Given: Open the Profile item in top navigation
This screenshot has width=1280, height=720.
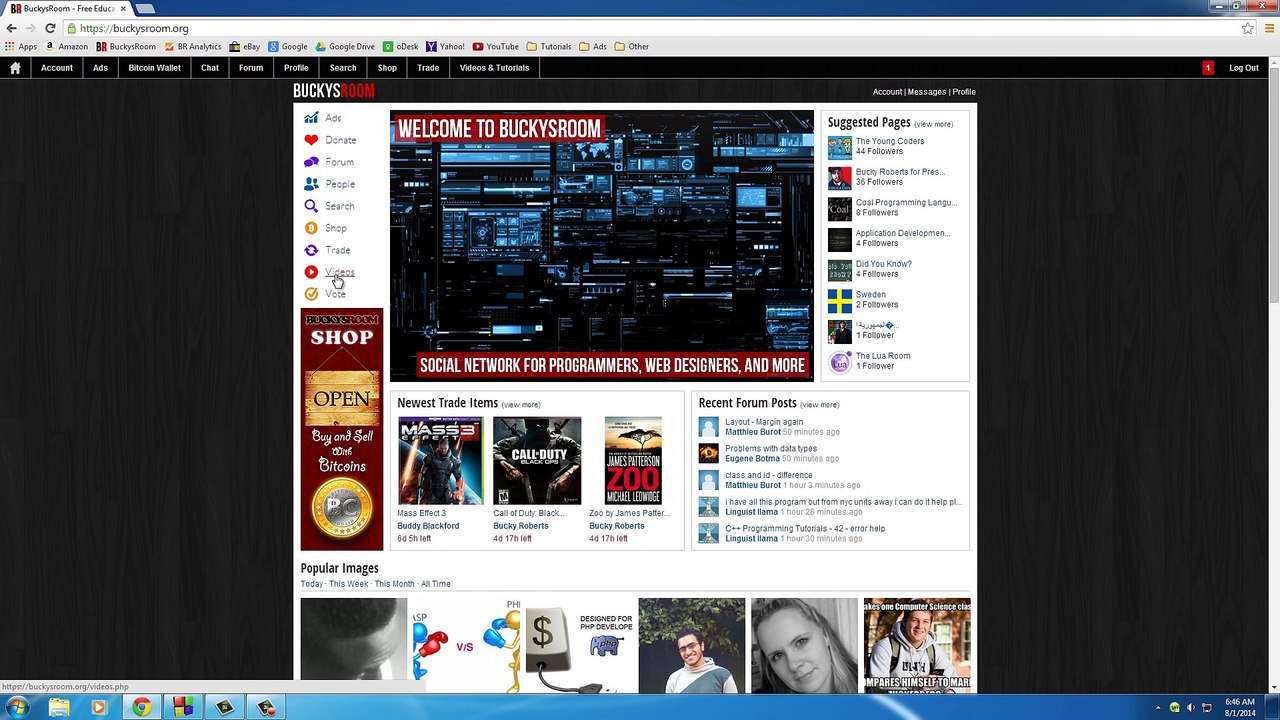Looking at the screenshot, I should click(296, 68).
